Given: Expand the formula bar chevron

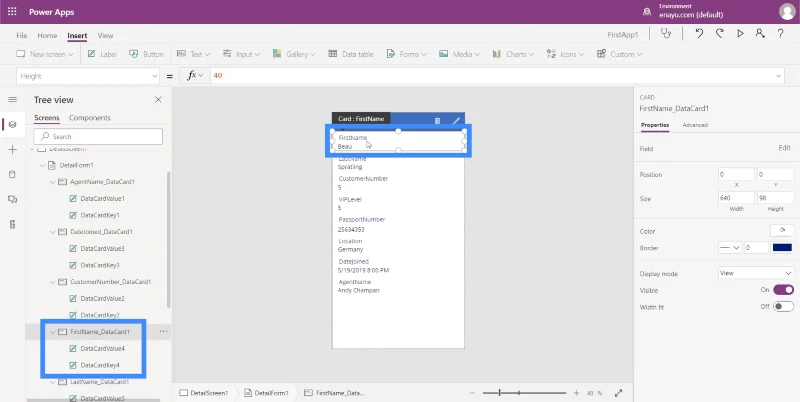Looking at the screenshot, I should [779, 76].
